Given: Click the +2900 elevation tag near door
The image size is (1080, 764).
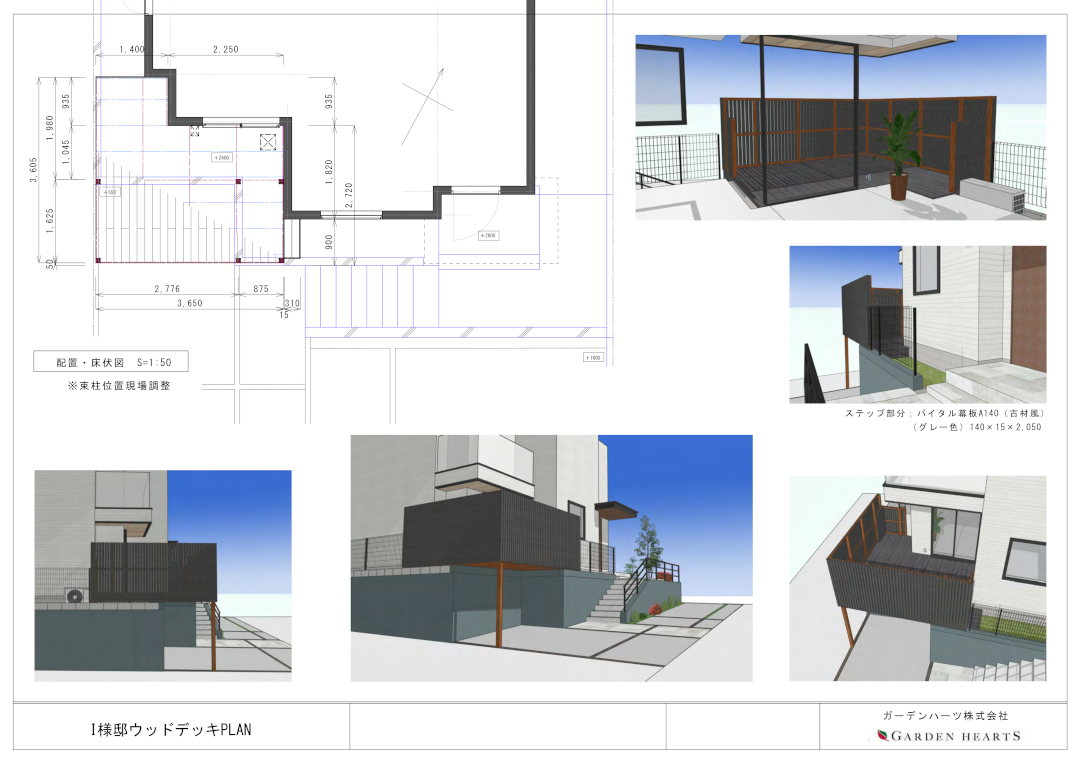Looking at the screenshot, I should [488, 236].
